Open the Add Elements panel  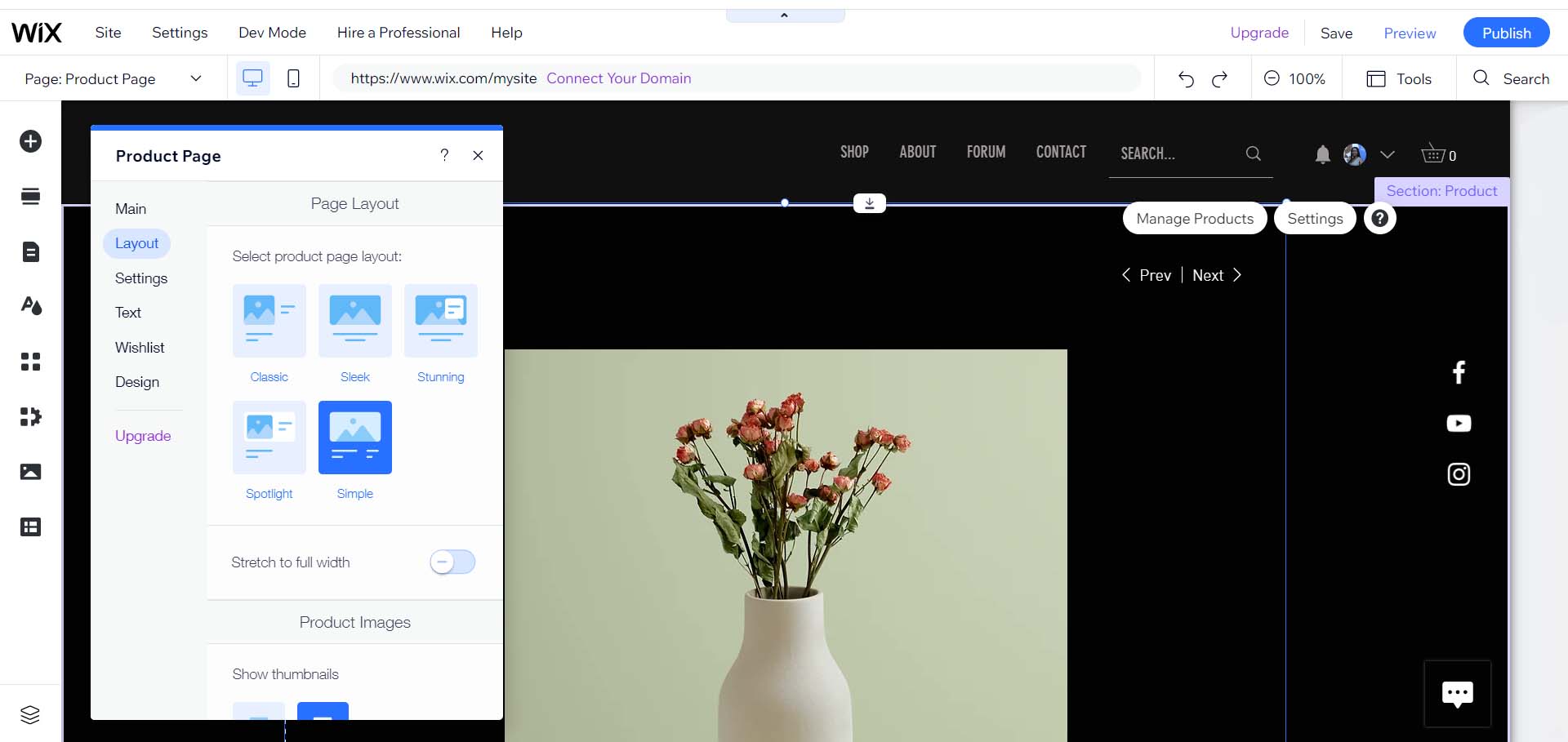point(30,140)
